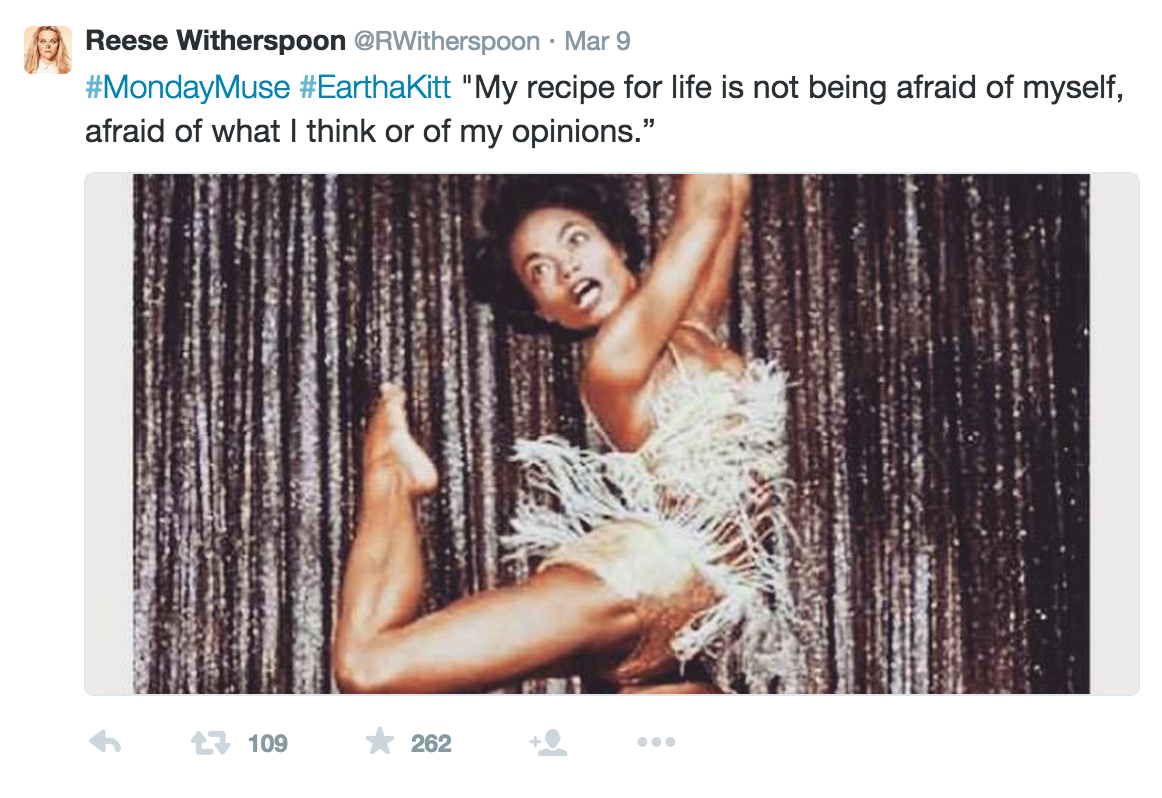The height and width of the screenshot is (798, 1162).
Task: View the 262 favorites count
Action: (x=431, y=743)
